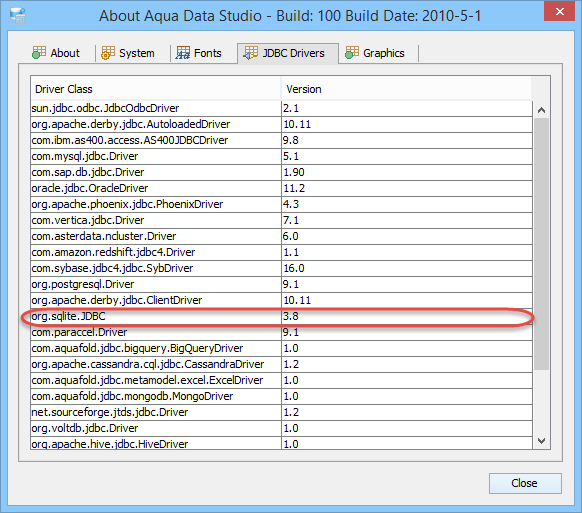Select the oracle.jdbc.OracleDriver row

pyautogui.click(x=281, y=188)
